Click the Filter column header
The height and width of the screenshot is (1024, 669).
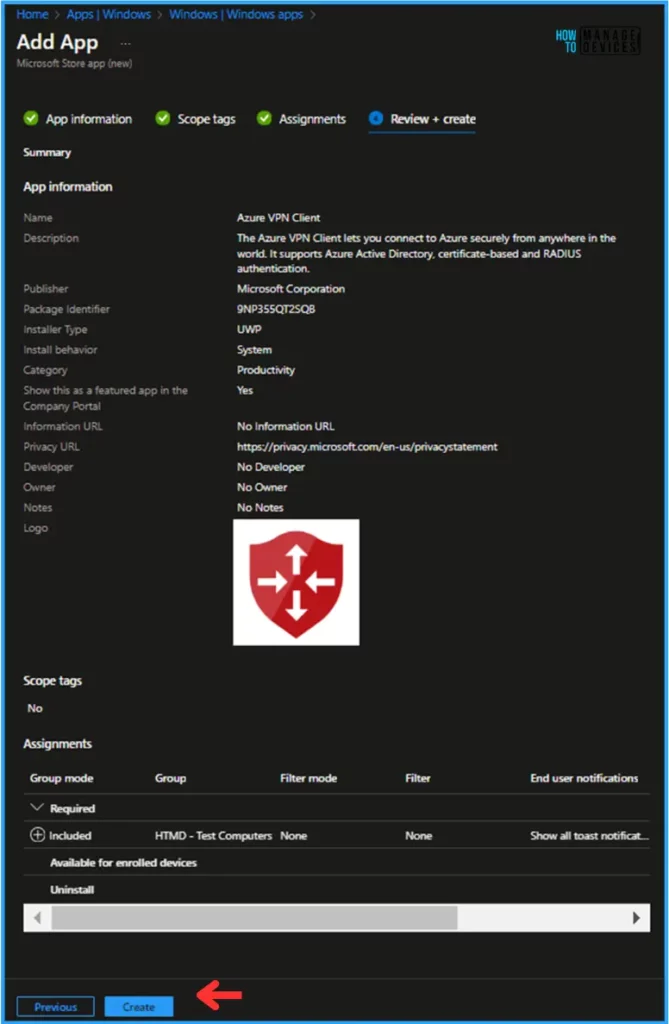[x=417, y=778]
